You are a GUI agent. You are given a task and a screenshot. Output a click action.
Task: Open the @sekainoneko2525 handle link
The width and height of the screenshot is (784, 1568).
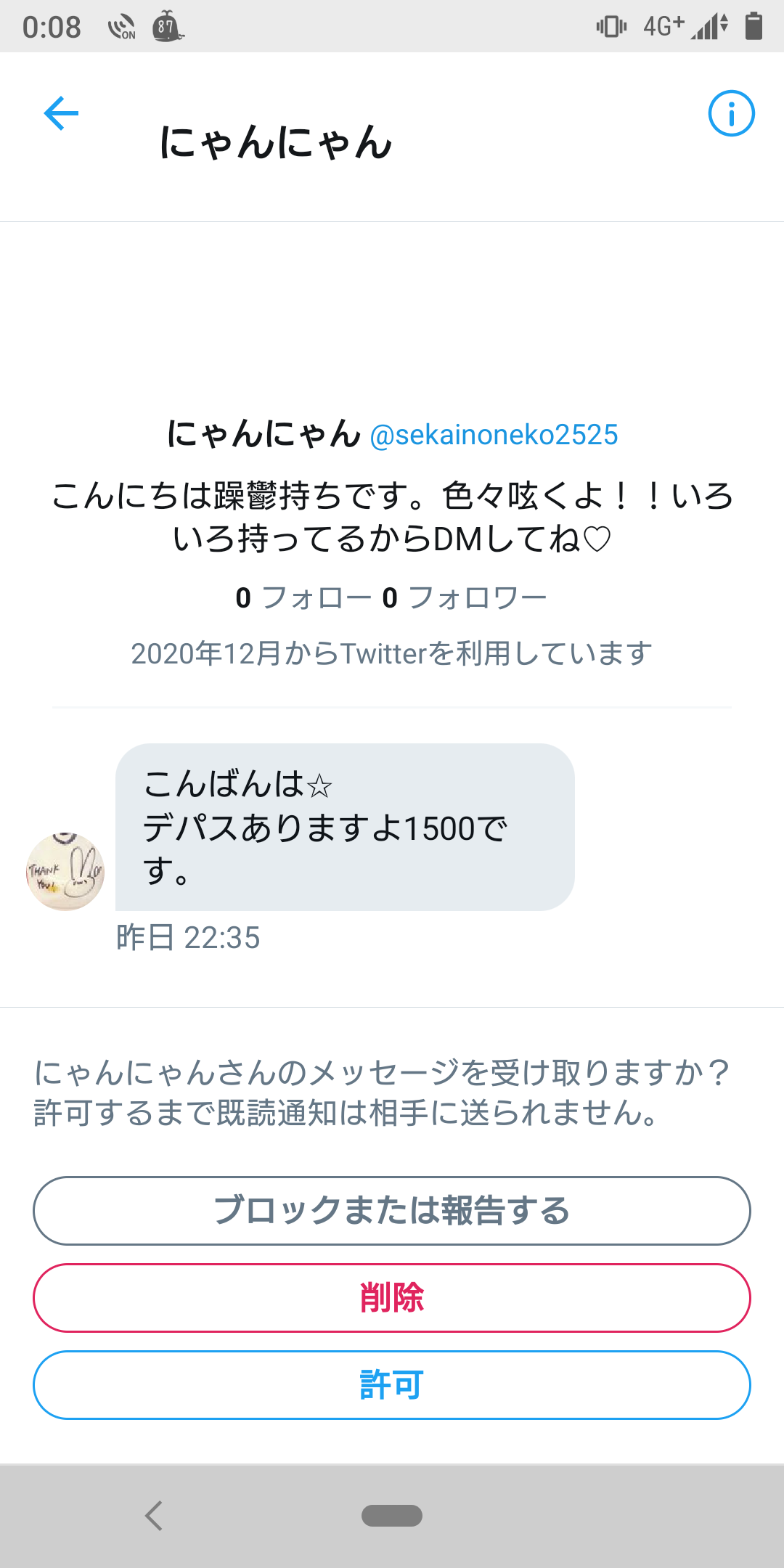point(494,435)
